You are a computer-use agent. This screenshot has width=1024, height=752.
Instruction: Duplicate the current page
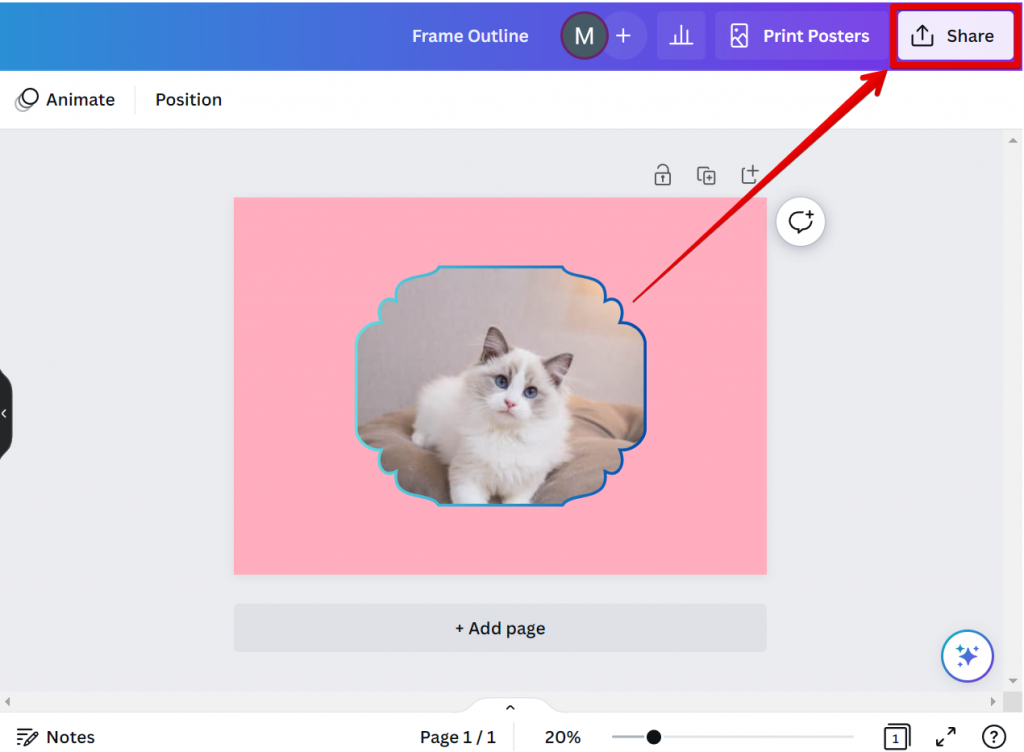point(706,175)
